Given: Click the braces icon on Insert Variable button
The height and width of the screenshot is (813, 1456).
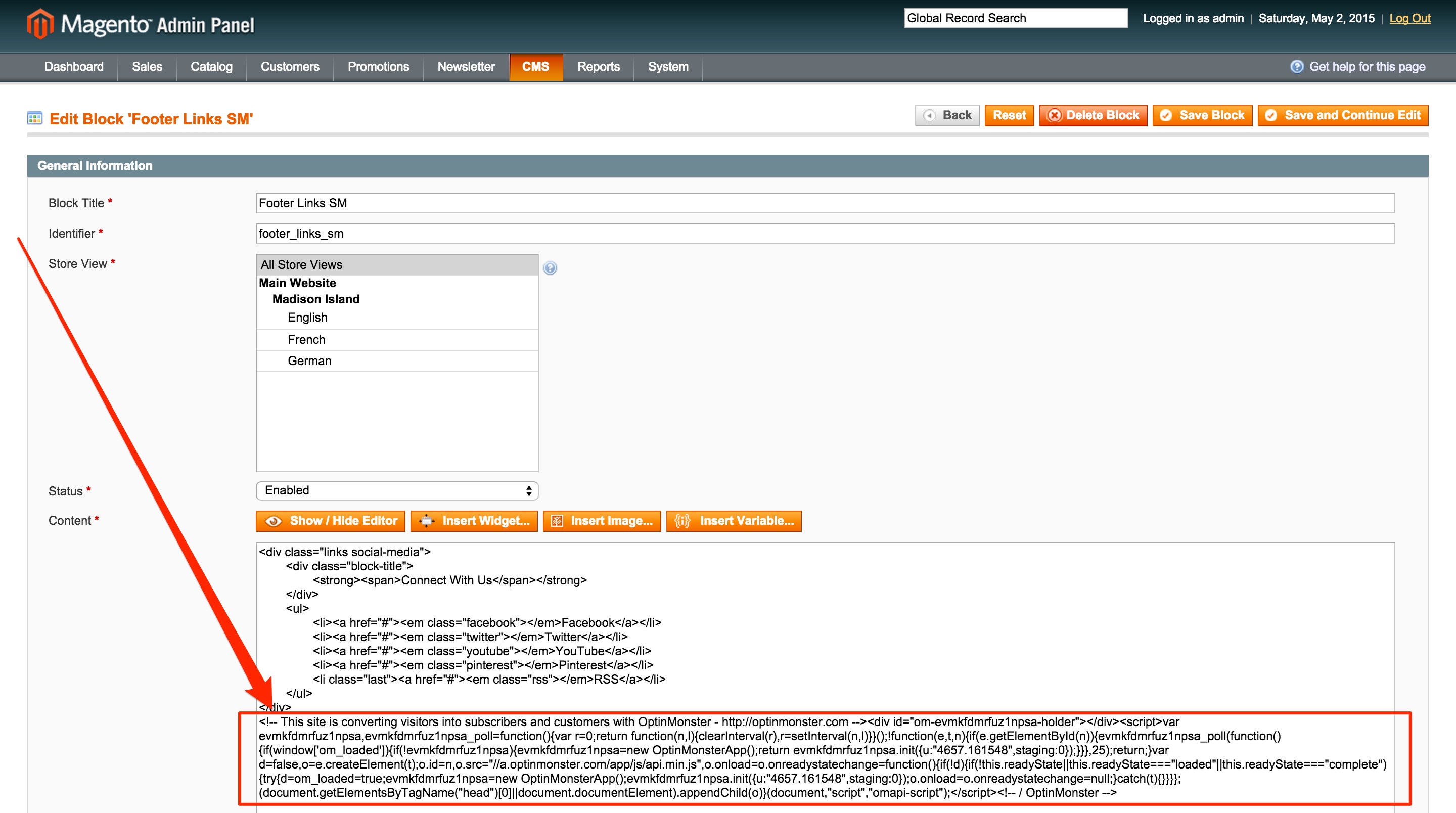Looking at the screenshot, I should pos(682,521).
